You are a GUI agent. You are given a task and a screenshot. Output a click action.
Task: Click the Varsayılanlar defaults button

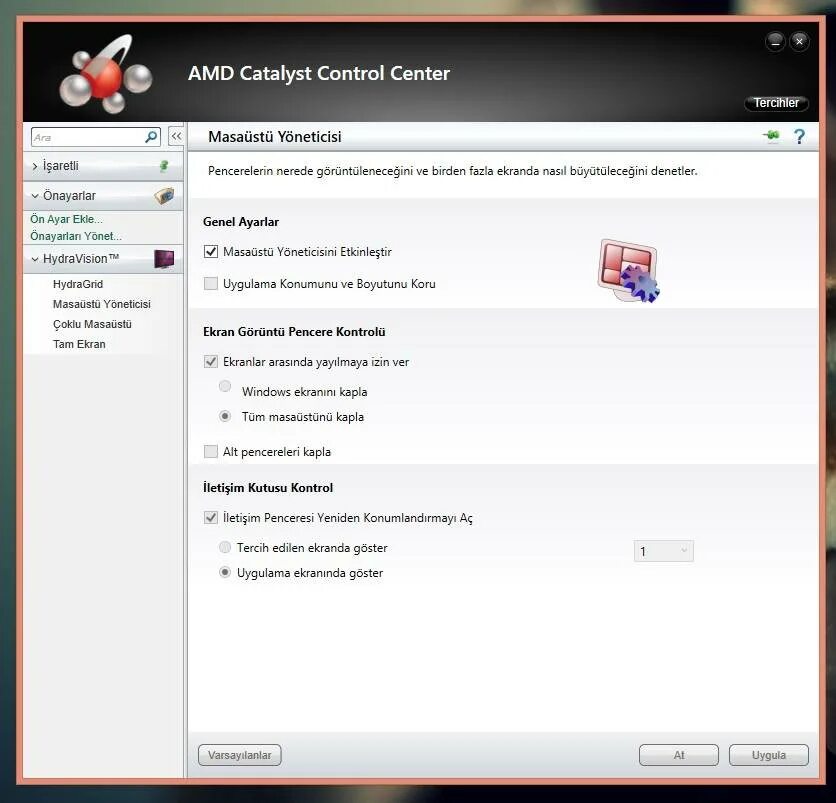pos(239,755)
